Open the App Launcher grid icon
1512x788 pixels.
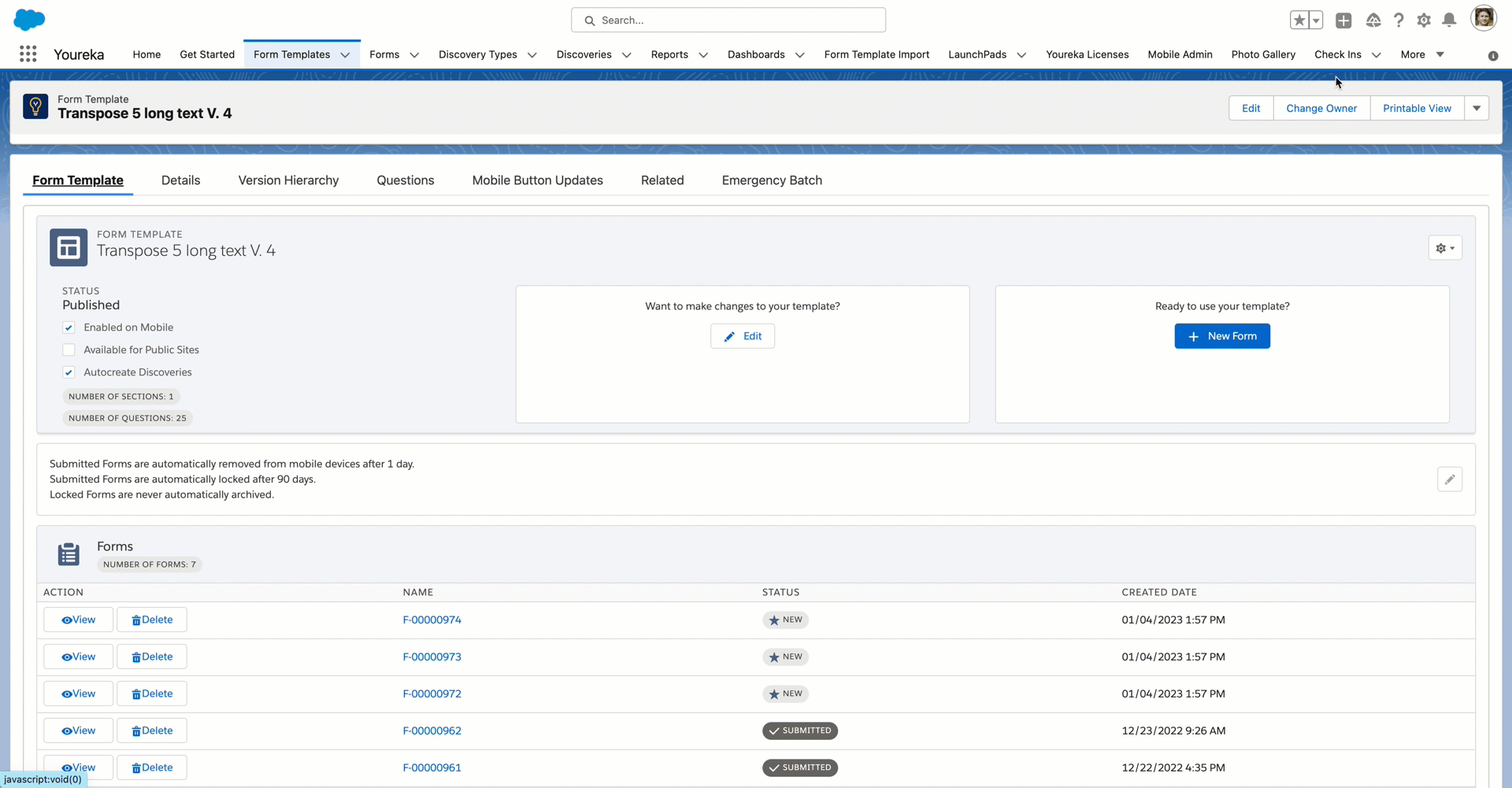(28, 54)
